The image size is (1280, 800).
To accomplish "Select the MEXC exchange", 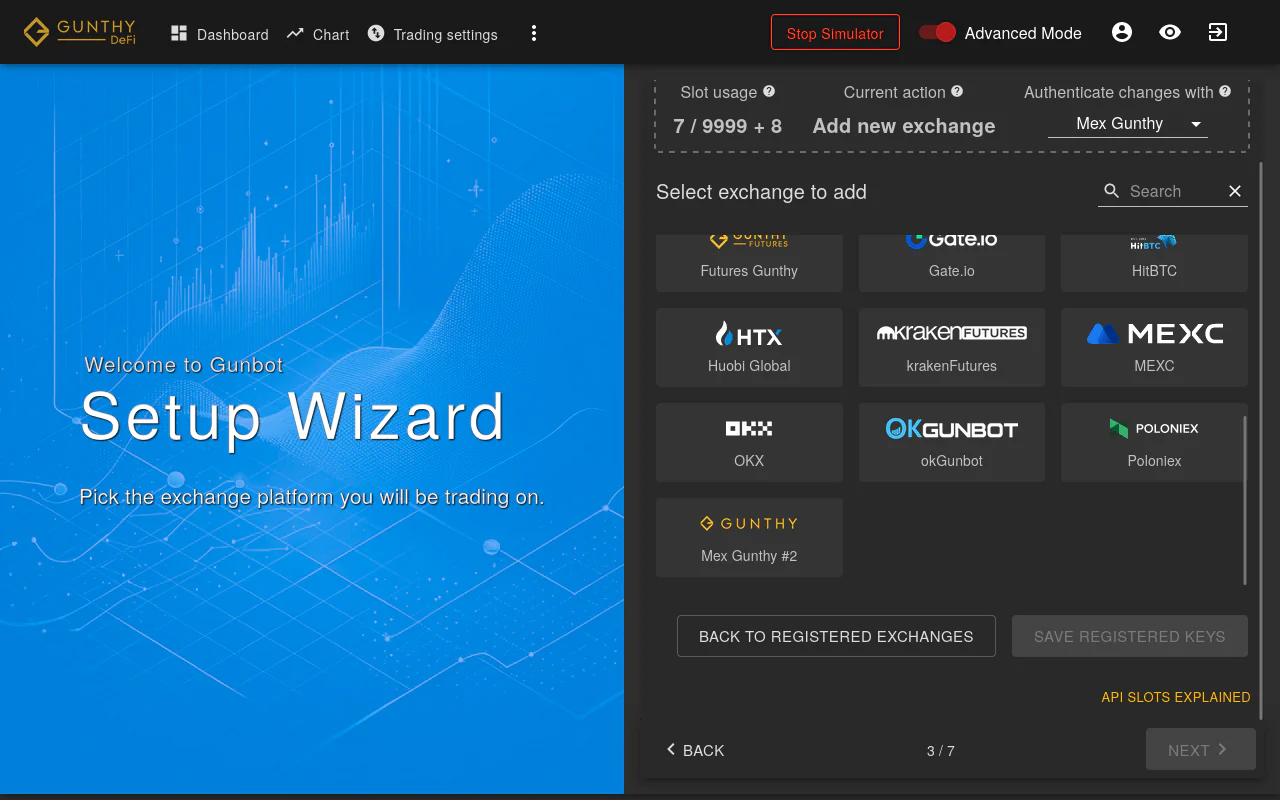I will 1154,347.
